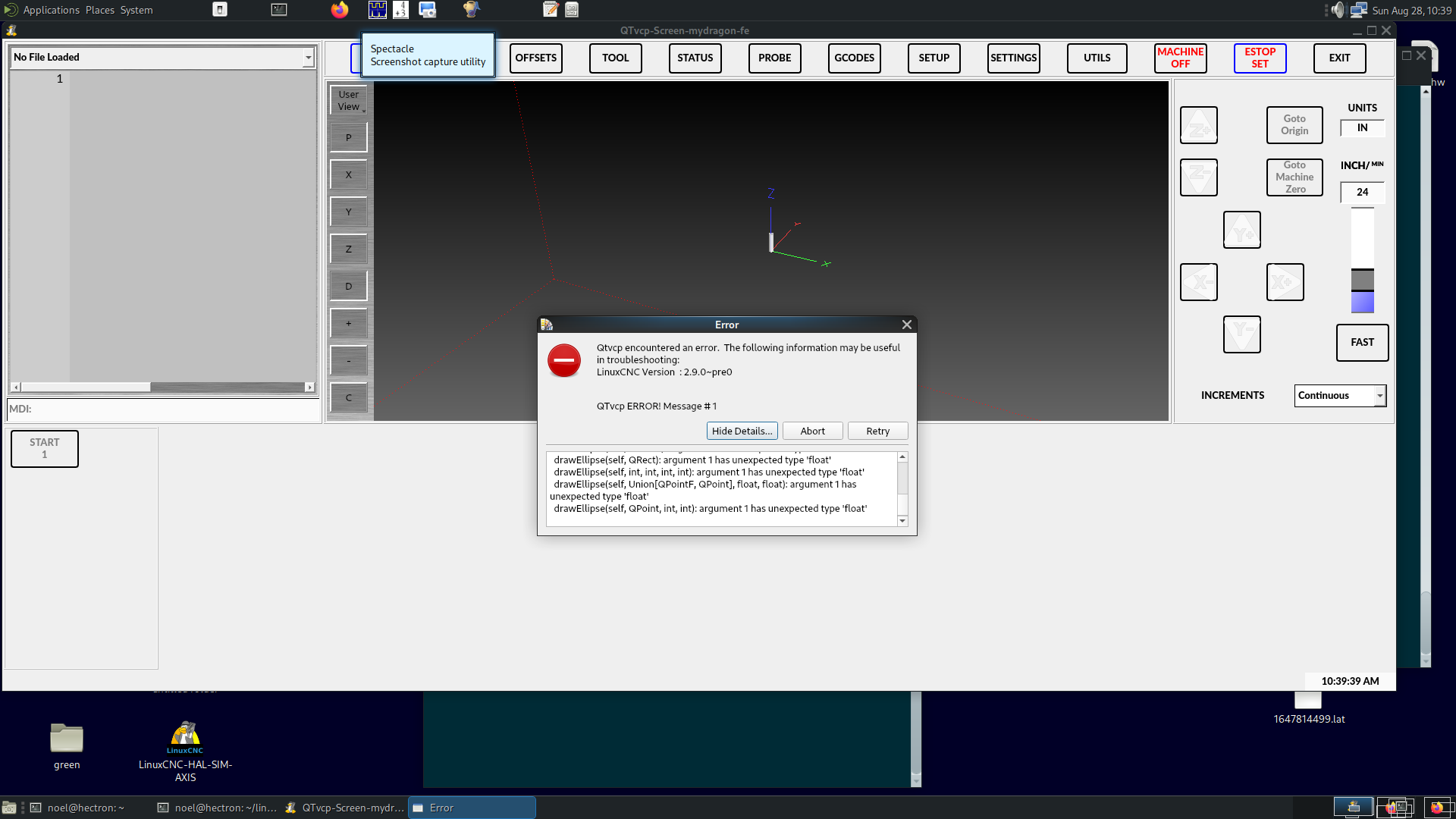Viewport: 1456px width, 819px height.
Task: Click the X+ jog arrow button
Action: [1285, 282]
